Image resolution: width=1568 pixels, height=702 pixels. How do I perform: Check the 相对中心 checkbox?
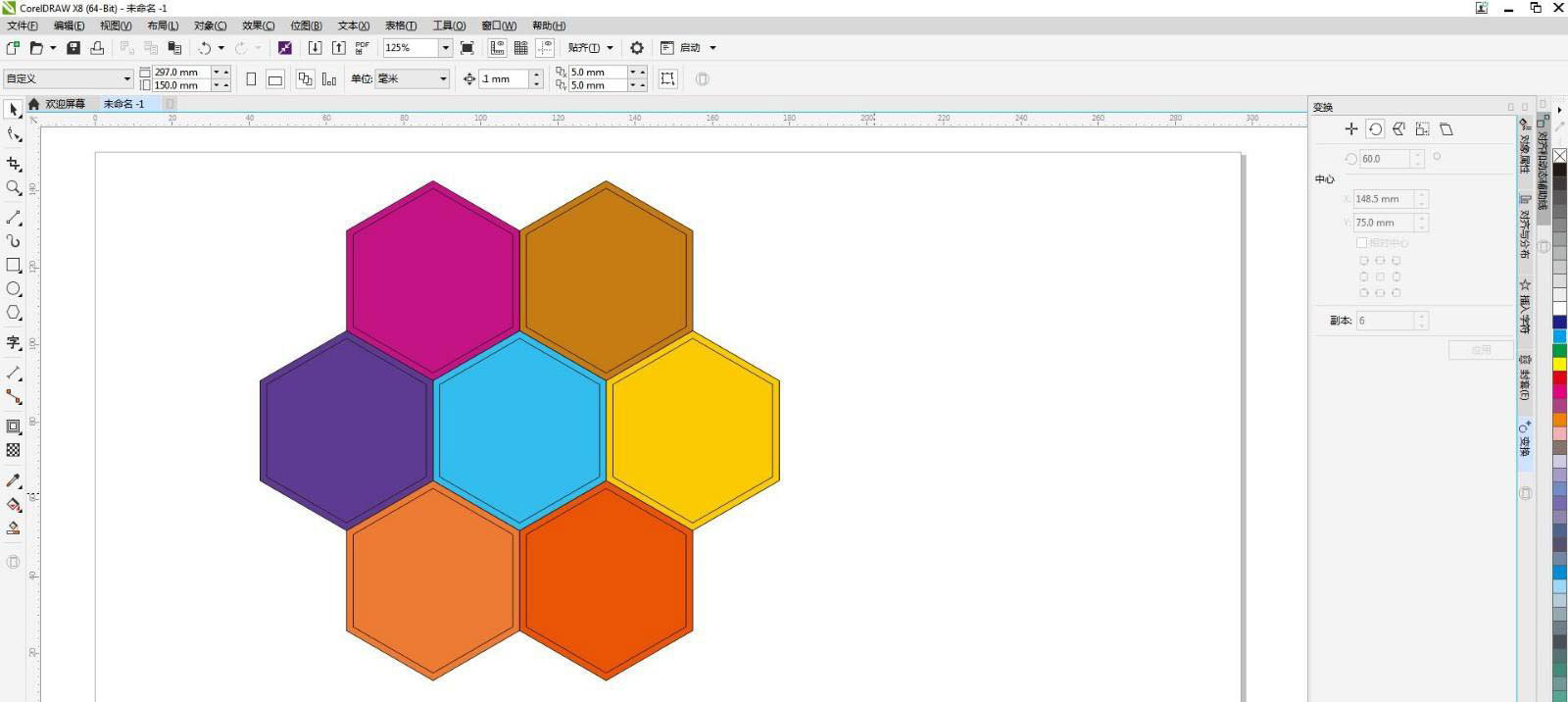(1361, 242)
